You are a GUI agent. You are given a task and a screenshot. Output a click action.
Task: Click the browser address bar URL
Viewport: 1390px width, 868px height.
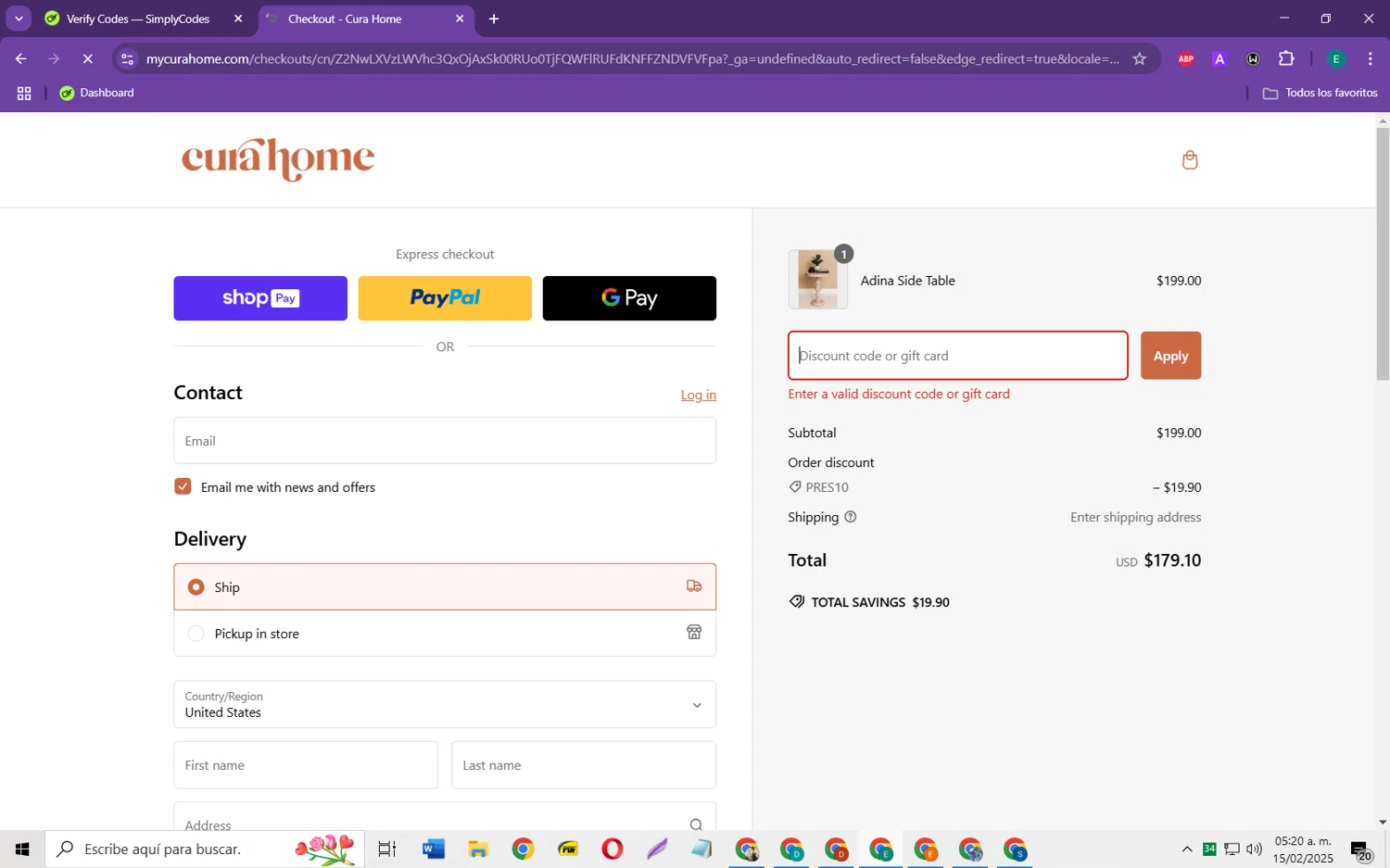[632, 59]
